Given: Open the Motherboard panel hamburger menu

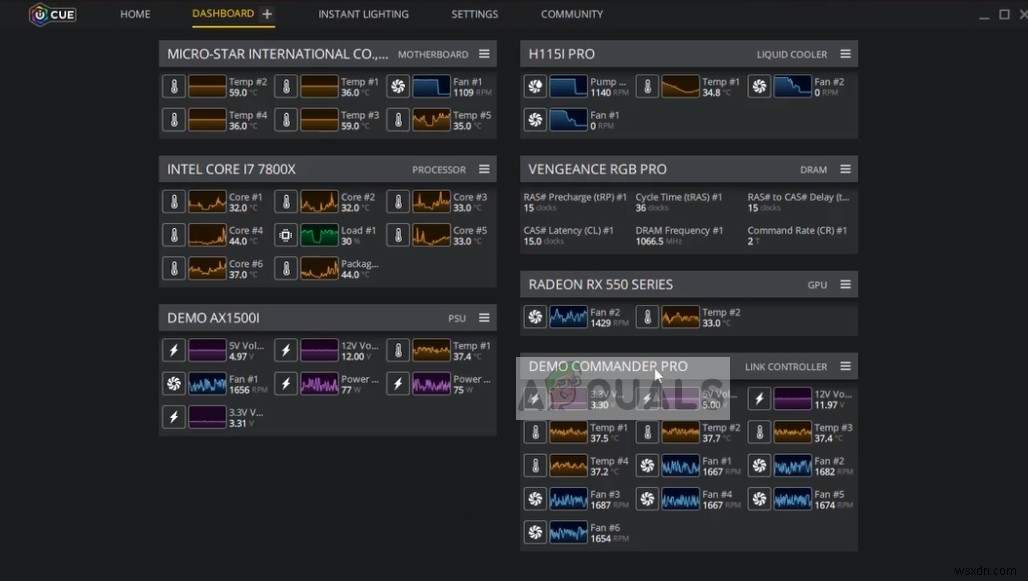Looking at the screenshot, I should (484, 54).
